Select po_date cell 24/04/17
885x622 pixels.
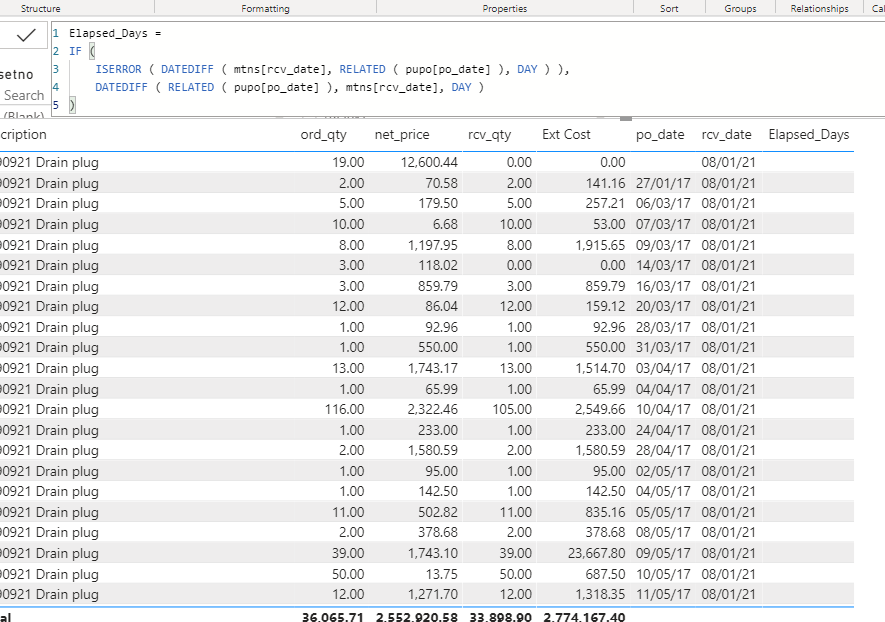point(663,431)
